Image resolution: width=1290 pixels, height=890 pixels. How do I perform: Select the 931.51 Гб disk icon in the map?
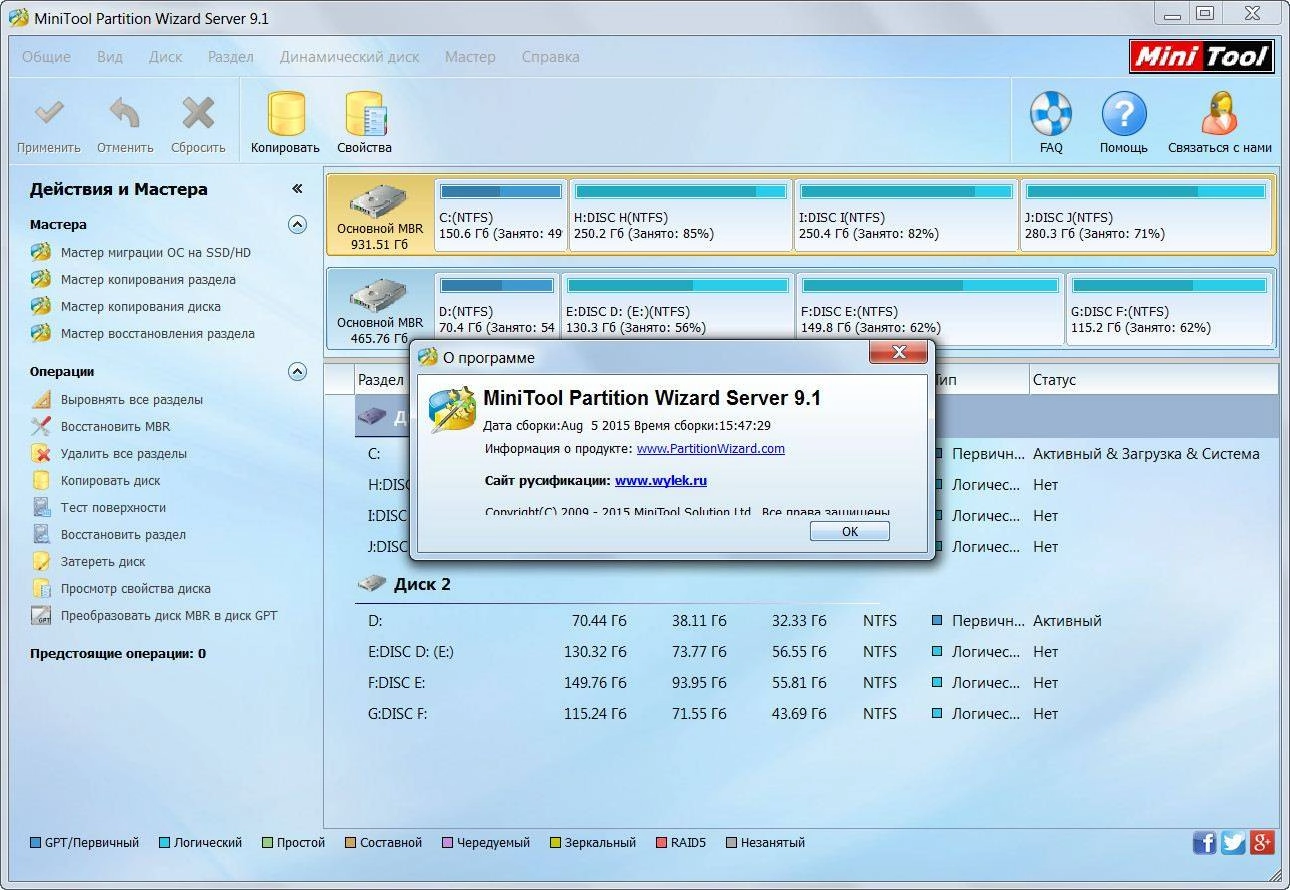click(x=379, y=203)
